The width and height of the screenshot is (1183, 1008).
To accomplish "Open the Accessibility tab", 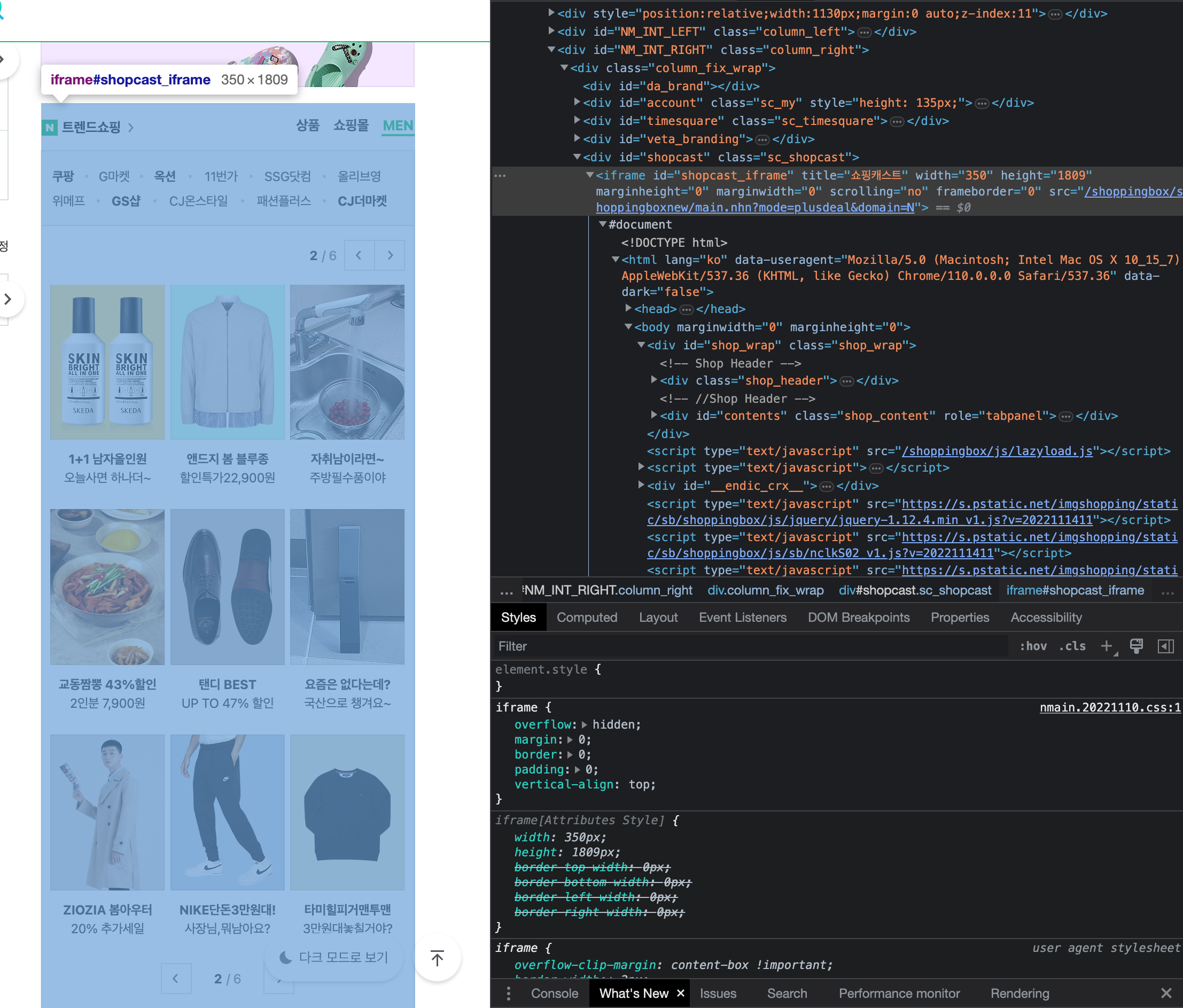I will click(x=1046, y=618).
